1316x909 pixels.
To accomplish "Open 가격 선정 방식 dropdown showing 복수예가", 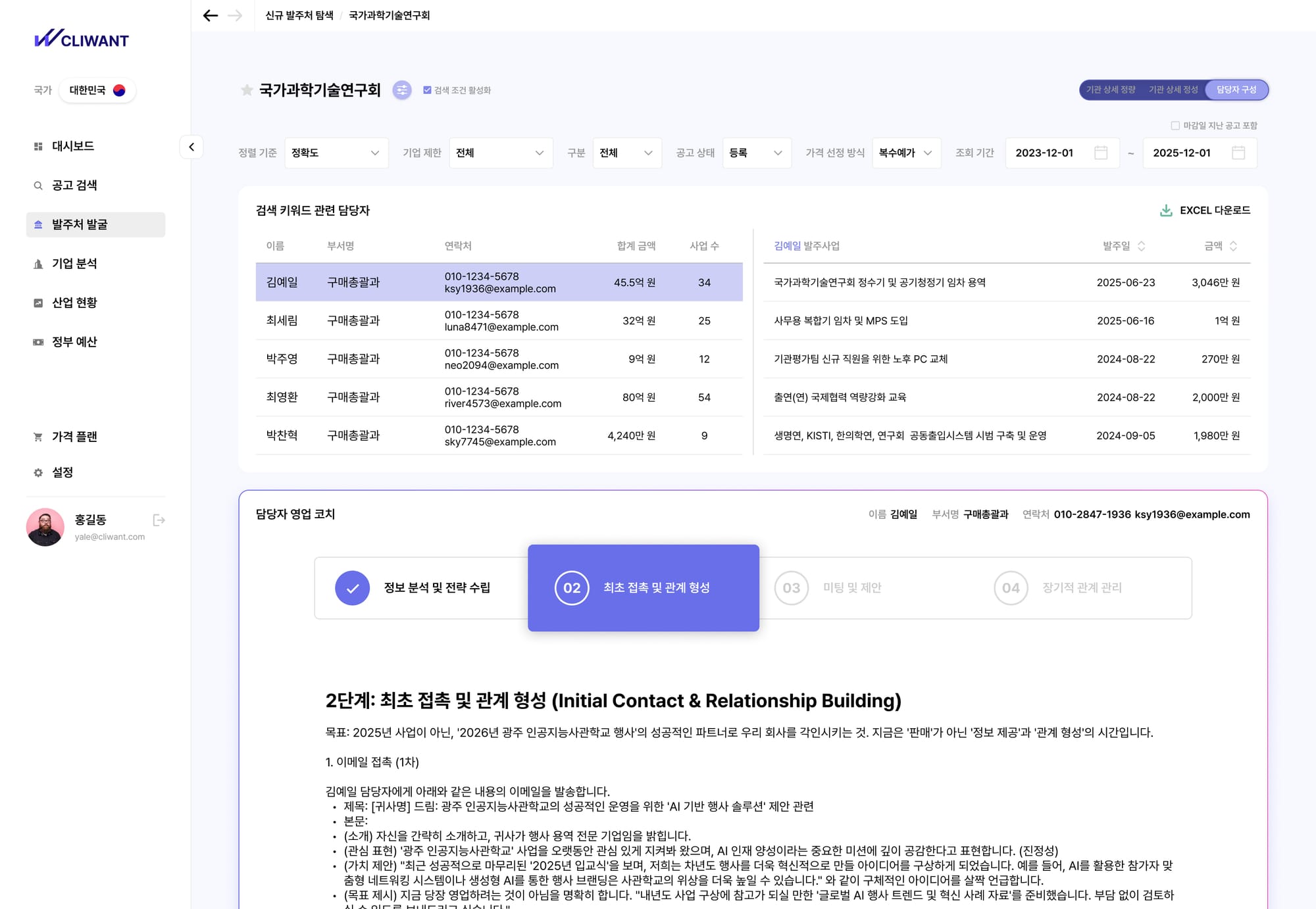I will 906,153.
